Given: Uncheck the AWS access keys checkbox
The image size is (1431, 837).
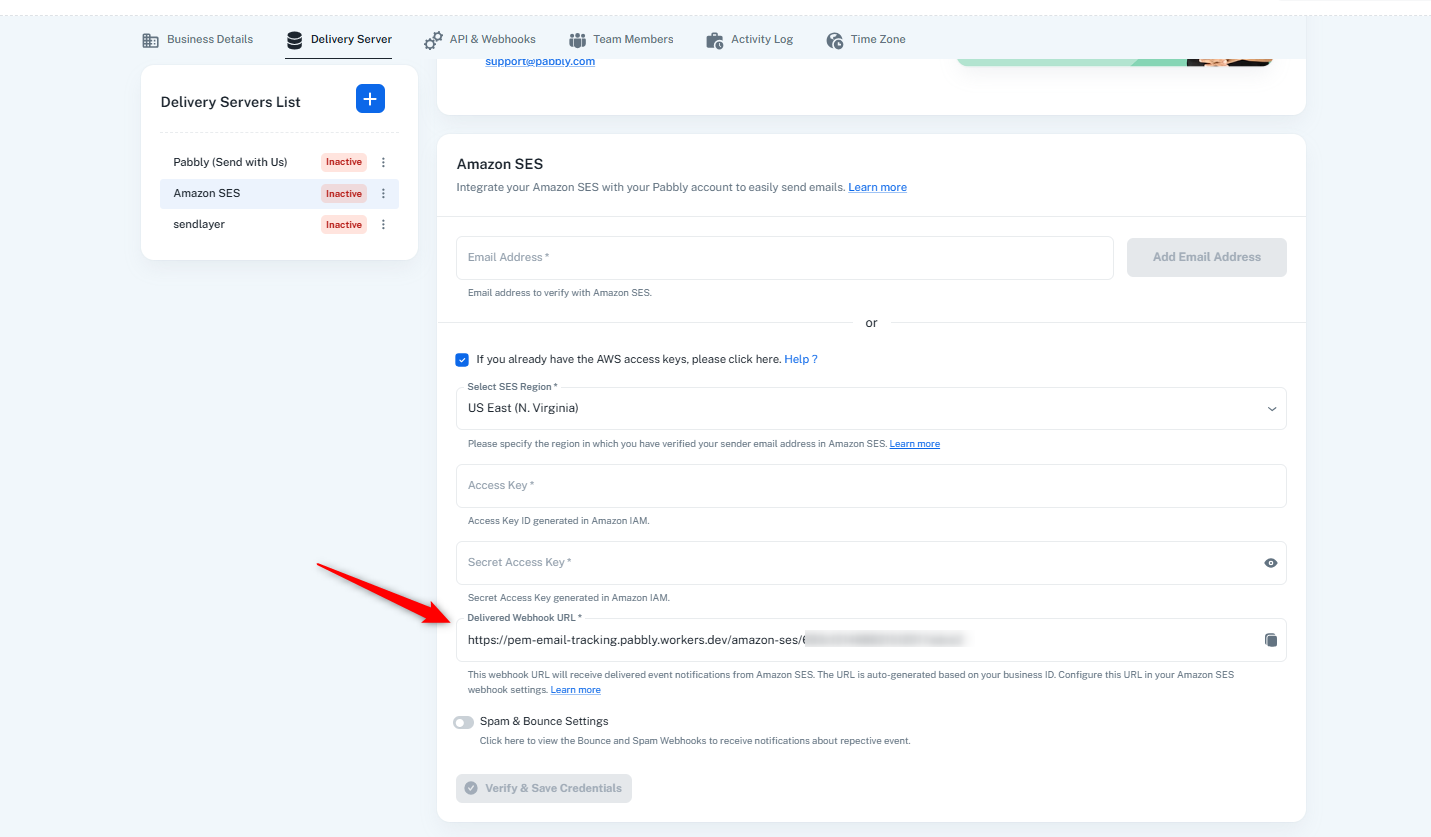Looking at the screenshot, I should pyautogui.click(x=462, y=360).
